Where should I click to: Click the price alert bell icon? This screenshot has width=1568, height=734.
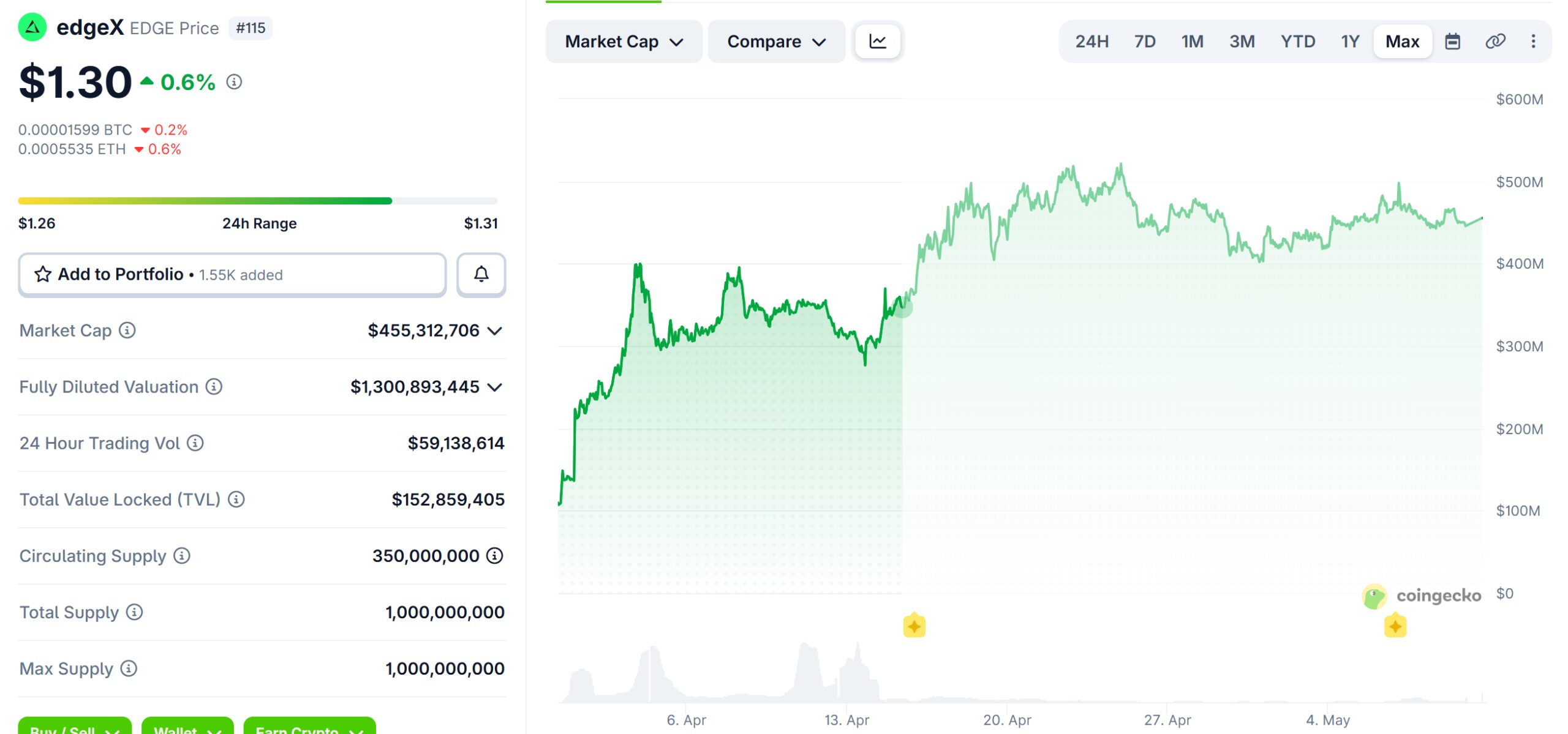[481, 274]
